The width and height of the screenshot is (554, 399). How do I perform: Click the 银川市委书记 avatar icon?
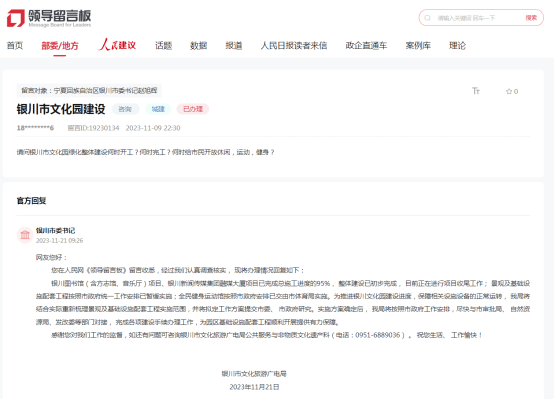tap(25, 235)
